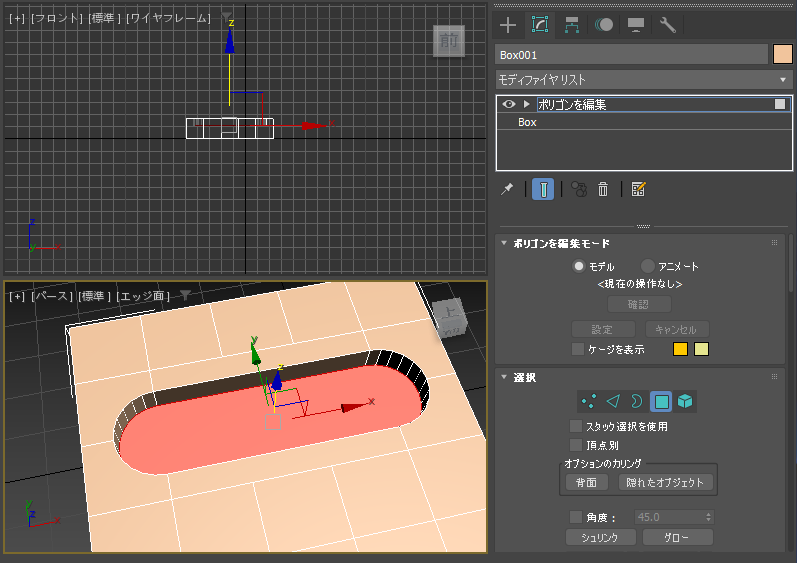Select Vertex sub-object level icon
The height and width of the screenshot is (563, 797).
click(589, 401)
